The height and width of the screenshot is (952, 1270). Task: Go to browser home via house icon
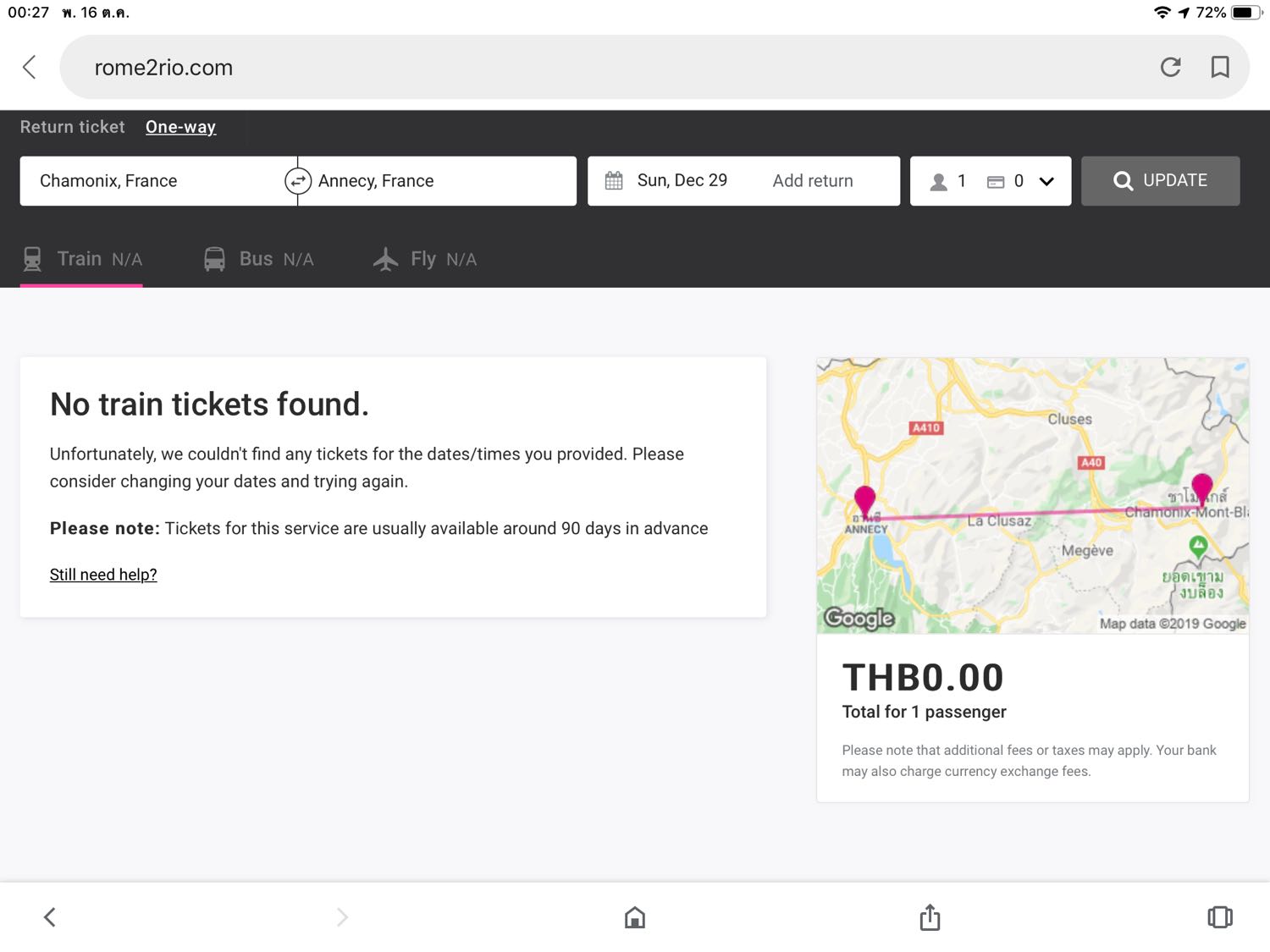tap(635, 917)
